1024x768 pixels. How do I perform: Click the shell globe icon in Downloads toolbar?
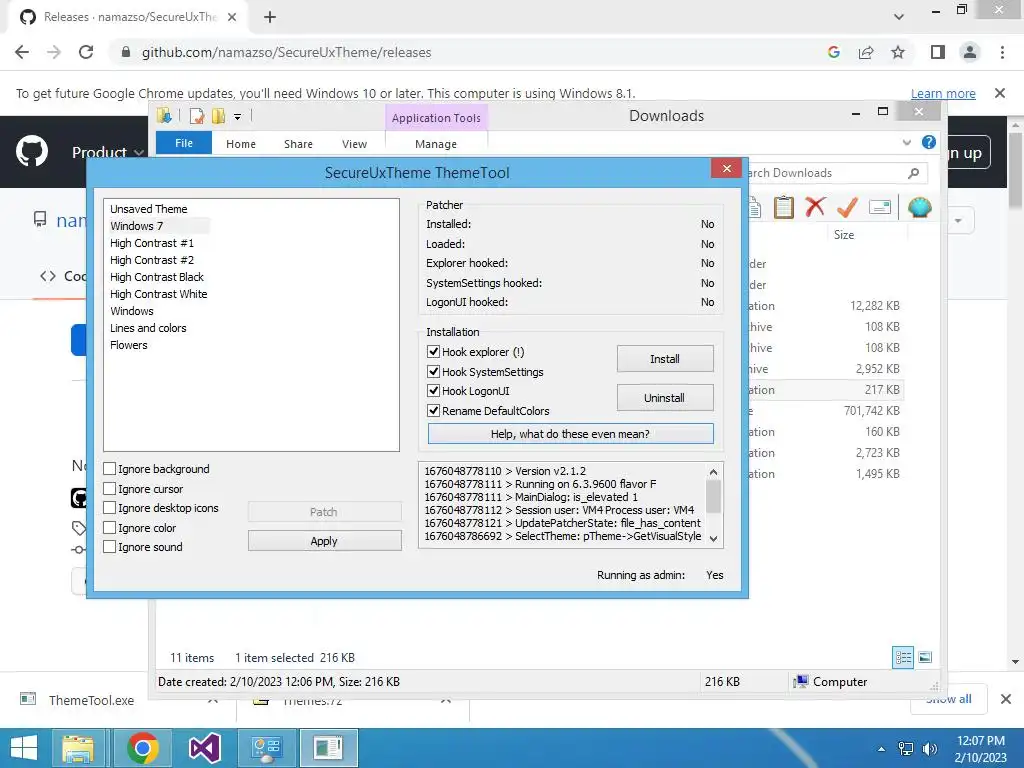pos(920,208)
